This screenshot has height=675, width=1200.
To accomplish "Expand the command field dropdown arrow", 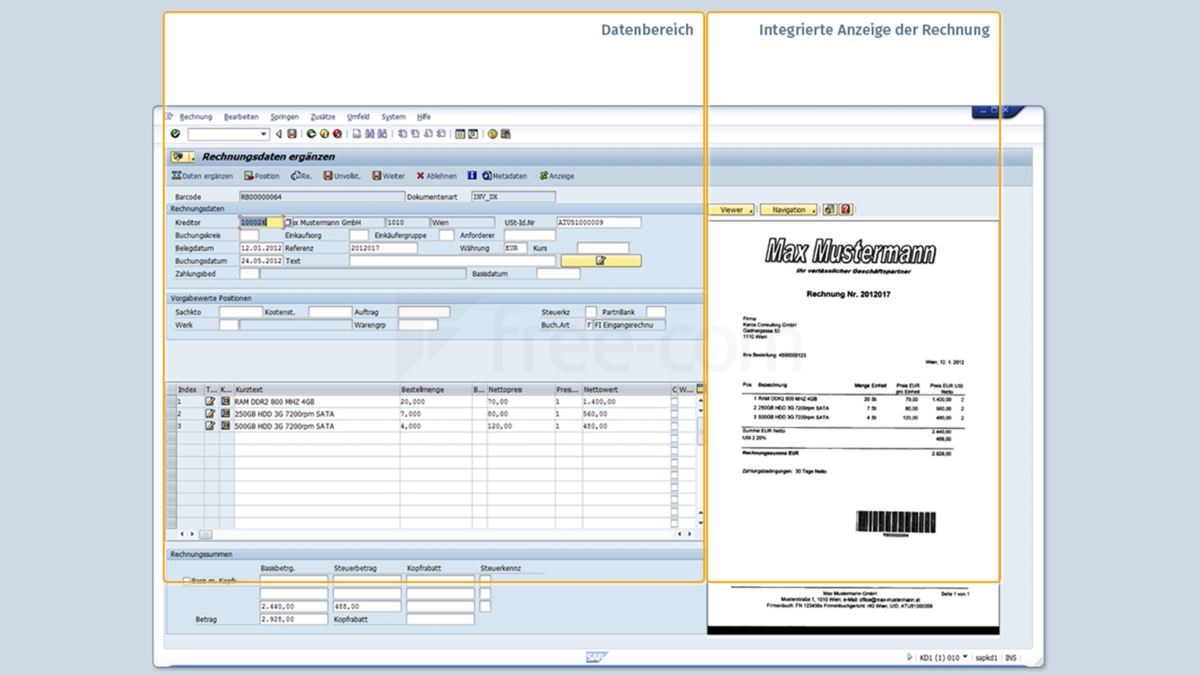I will [263, 133].
